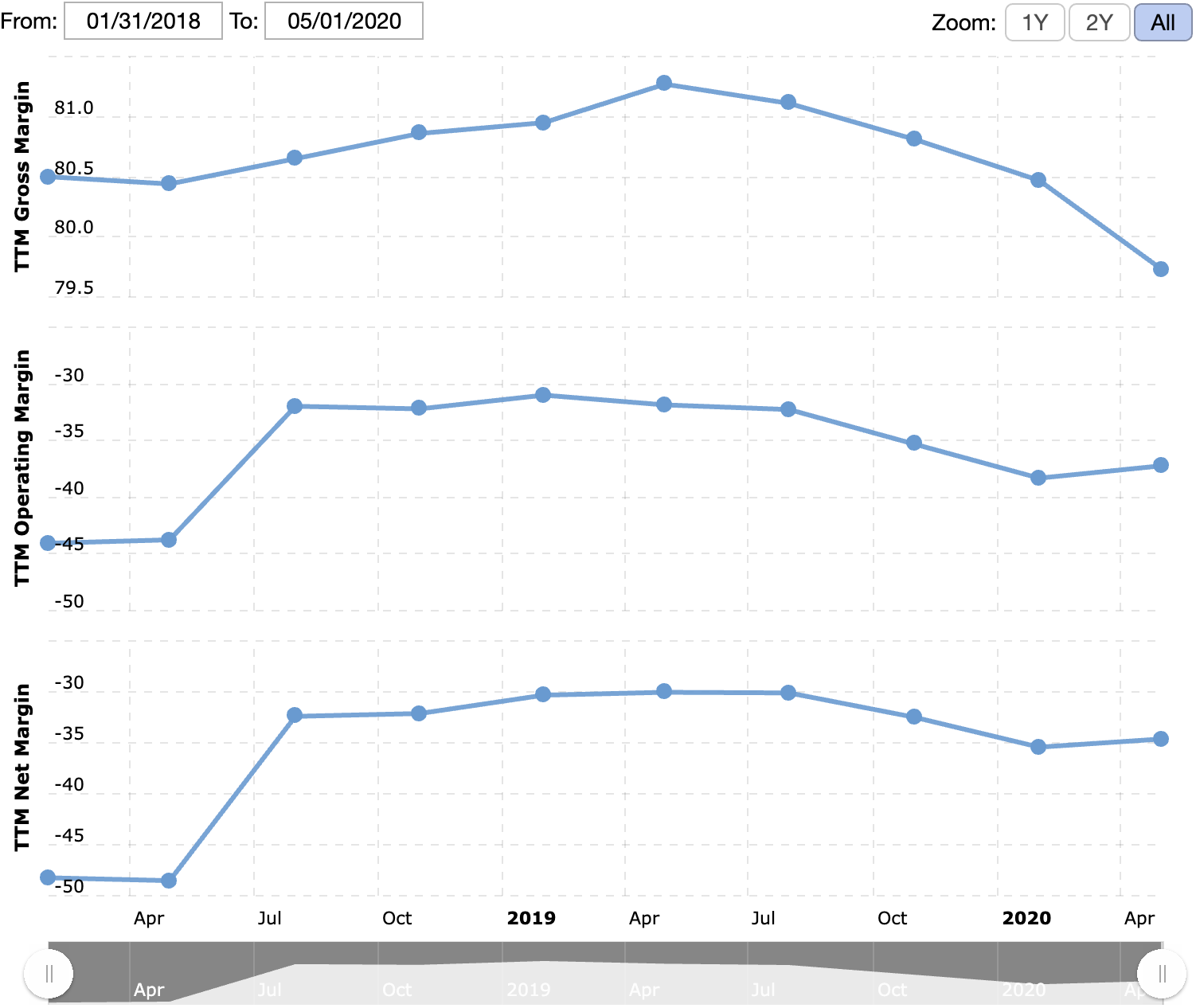Click the left range navigator handle
The image size is (1196, 1008).
49,974
